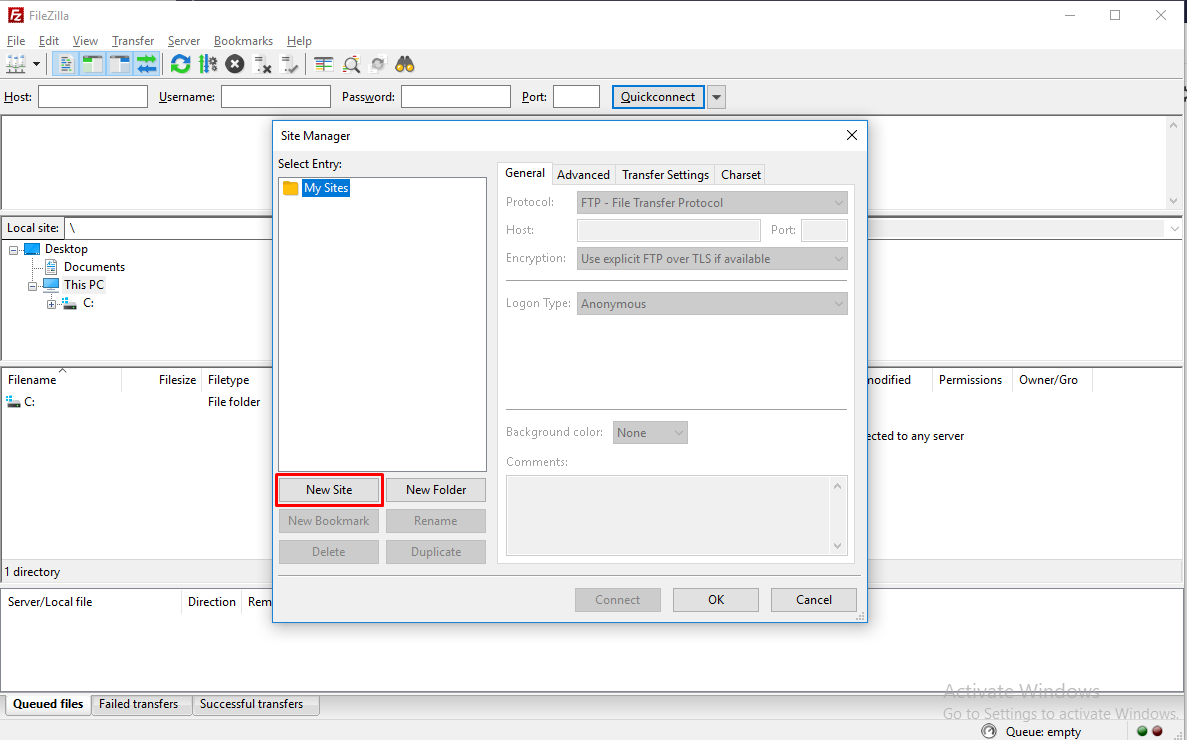This screenshot has height=740, width=1187.
Task: Open the Encryption dropdown
Action: (x=712, y=259)
